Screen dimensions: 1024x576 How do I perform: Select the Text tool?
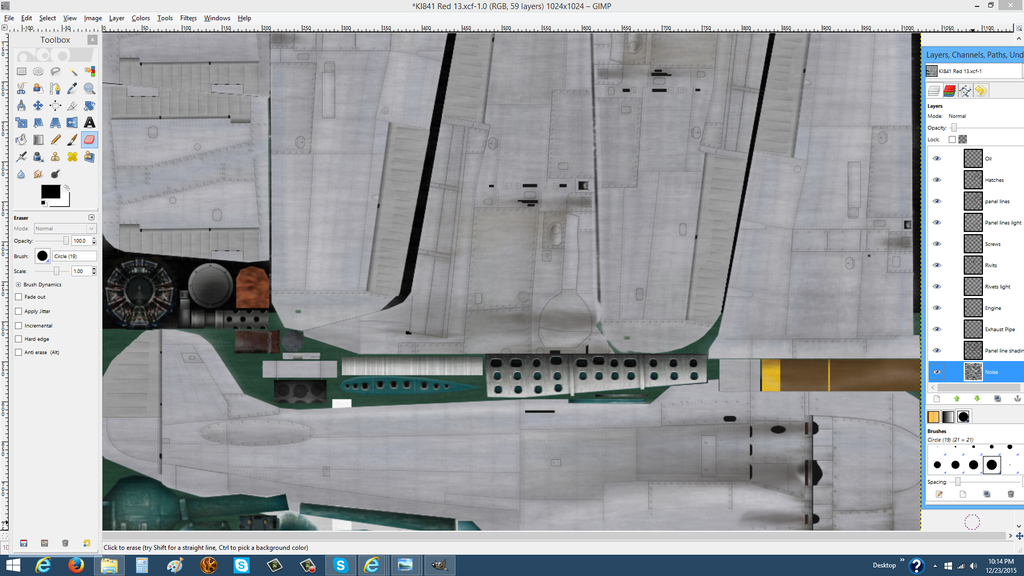tap(89, 122)
